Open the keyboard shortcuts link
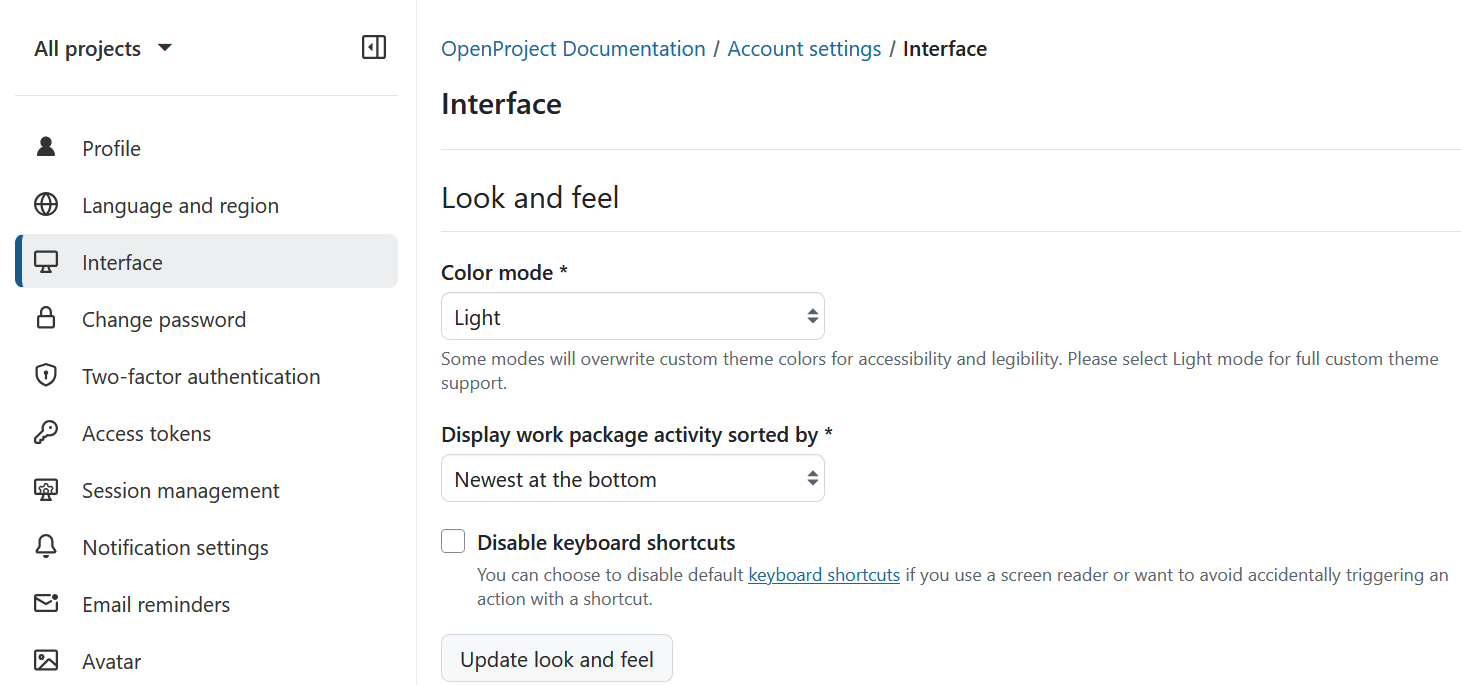This screenshot has height=685, width=1461. point(823,574)
